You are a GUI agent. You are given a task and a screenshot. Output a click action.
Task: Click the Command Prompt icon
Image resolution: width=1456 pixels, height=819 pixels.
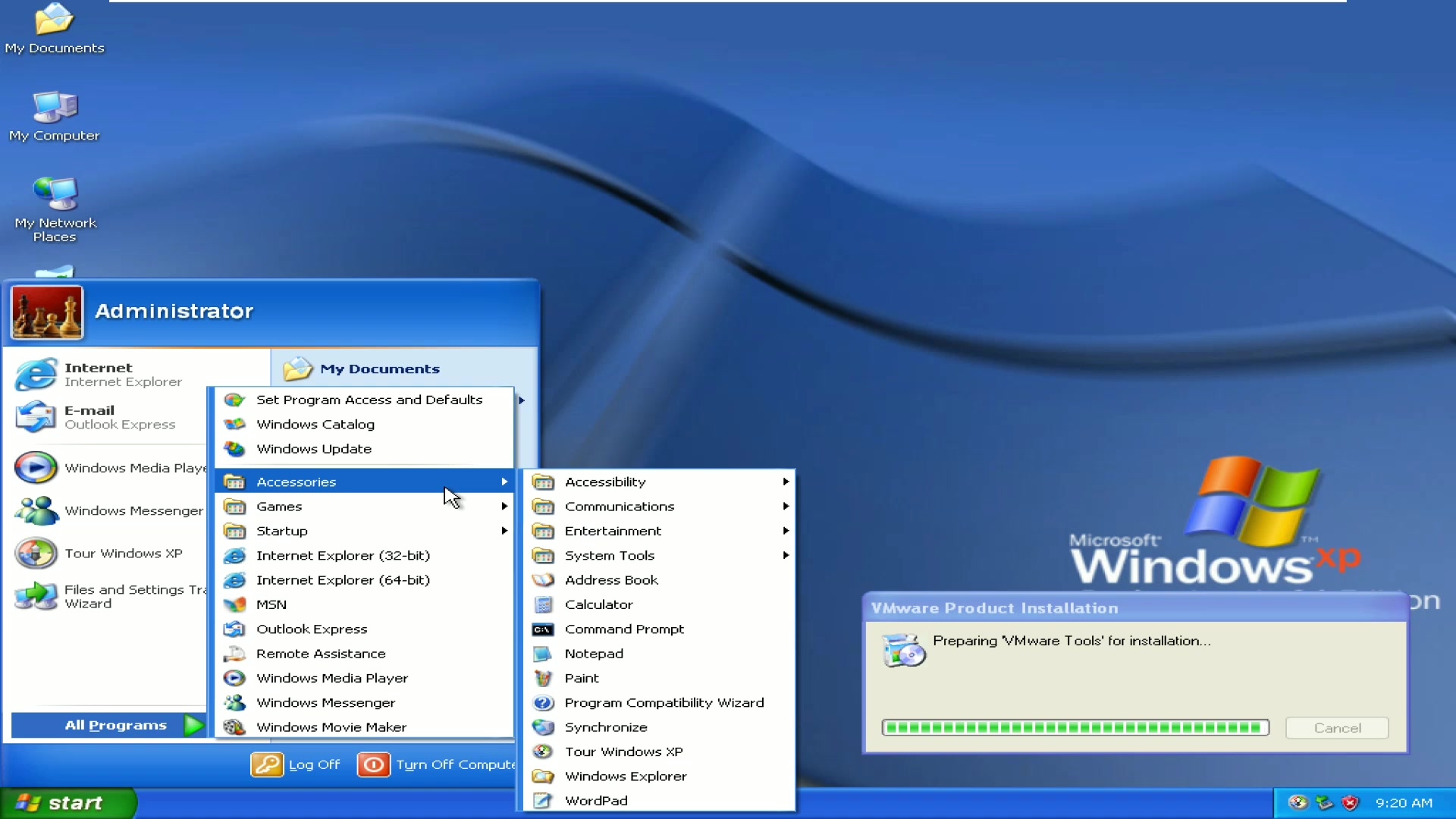543,629
